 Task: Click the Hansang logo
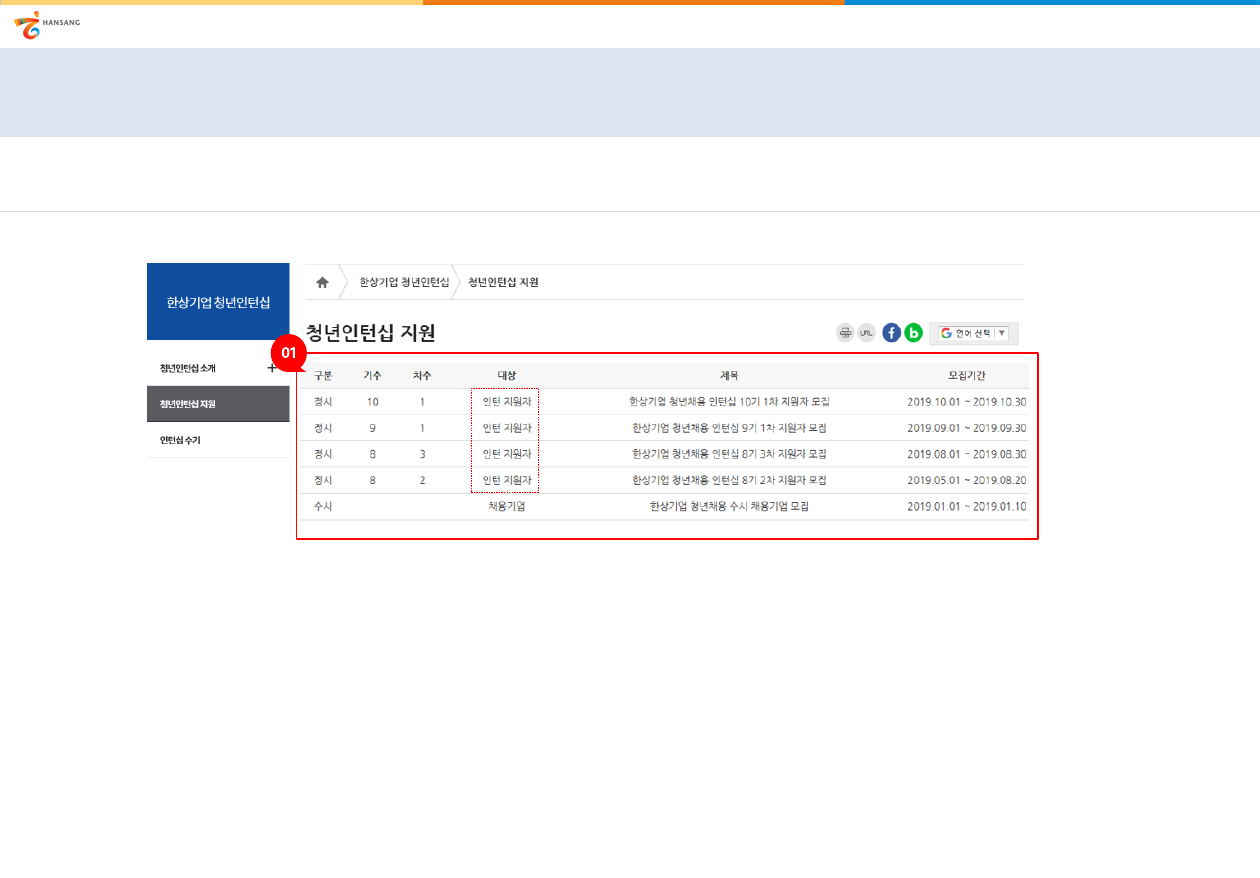coord(47,25)
